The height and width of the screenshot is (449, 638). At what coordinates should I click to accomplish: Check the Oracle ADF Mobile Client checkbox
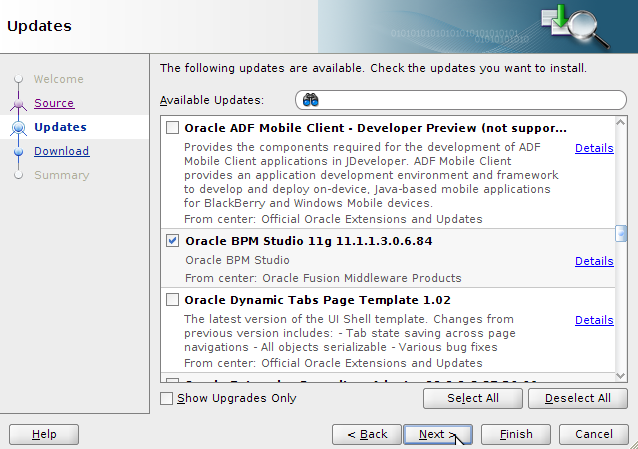coord(173,128)
